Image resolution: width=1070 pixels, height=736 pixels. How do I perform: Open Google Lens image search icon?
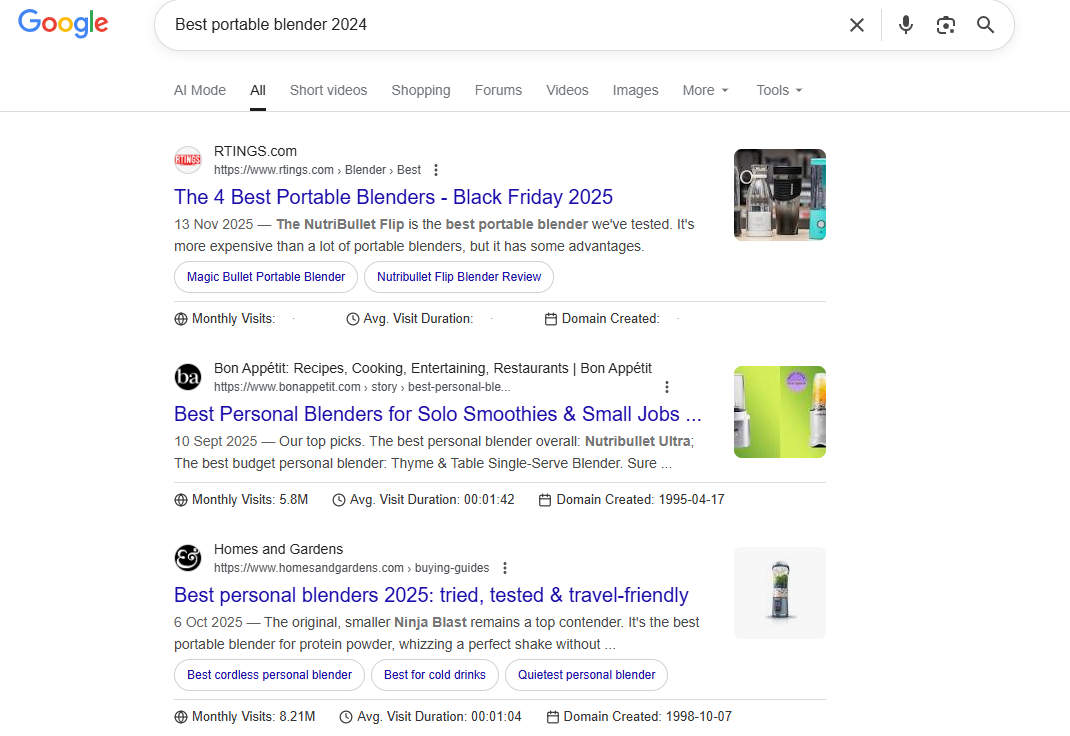pyautogui.click(x=945, y=25)
